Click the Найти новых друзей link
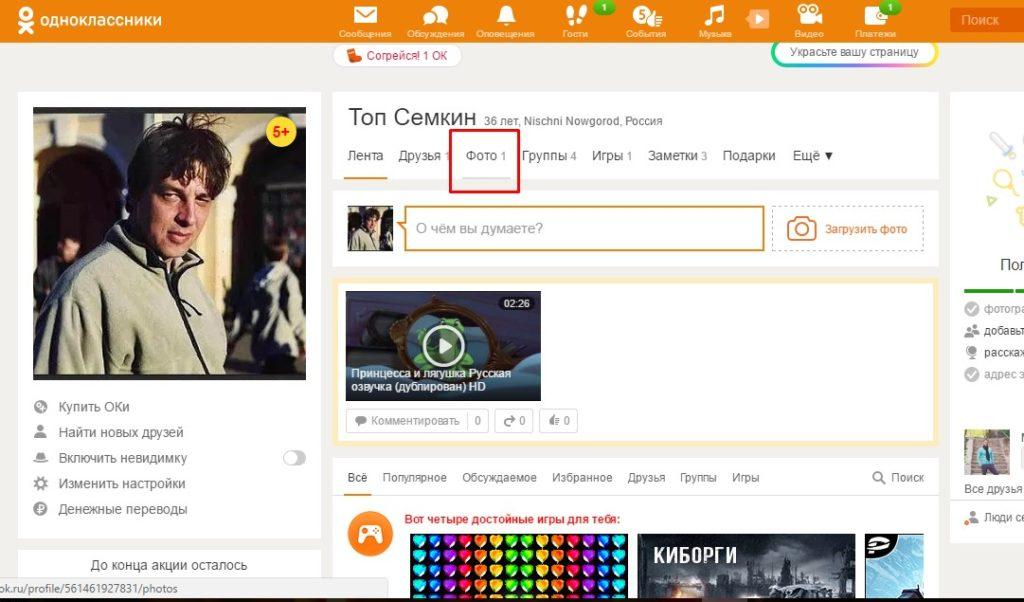This screenshot has width=1024, height=602. coord(121,432)
